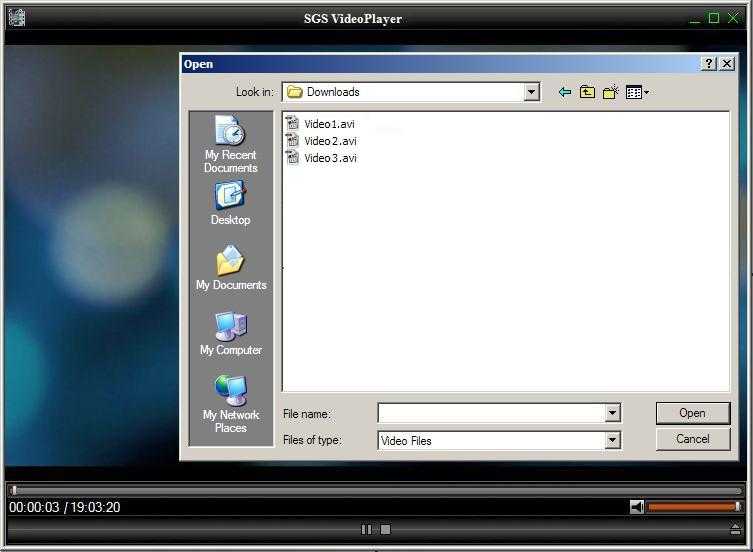Expand the Look in Downloads dropdown
This screenshot has height=552, width=753.
531,92
